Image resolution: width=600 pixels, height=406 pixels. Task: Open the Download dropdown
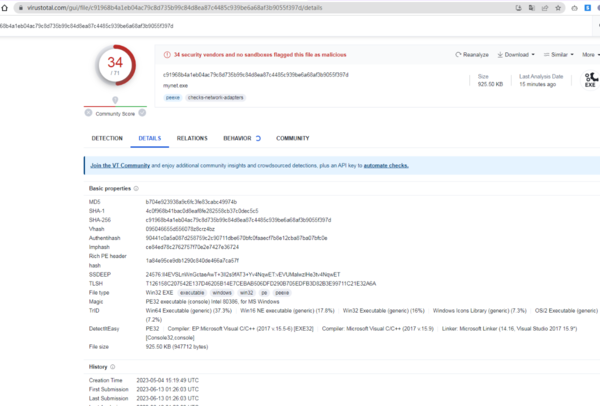click(x=516, y=55)
